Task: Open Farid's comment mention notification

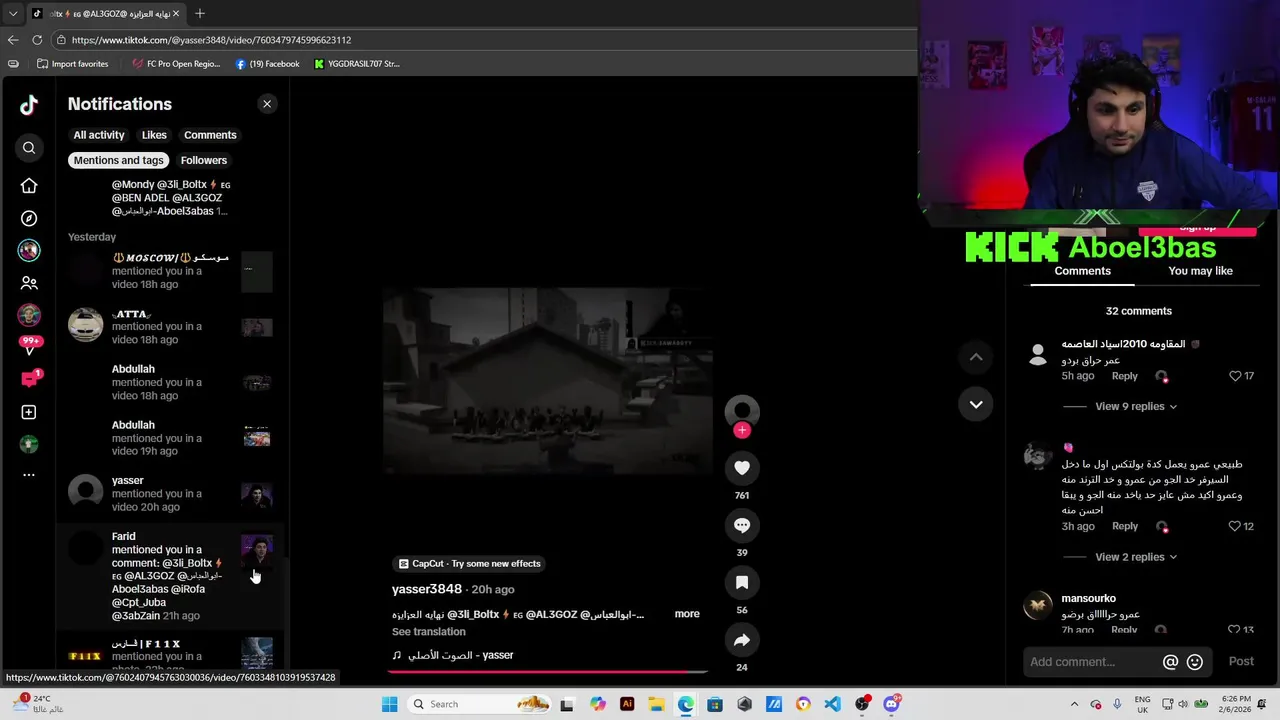Action: click(170, 576)
